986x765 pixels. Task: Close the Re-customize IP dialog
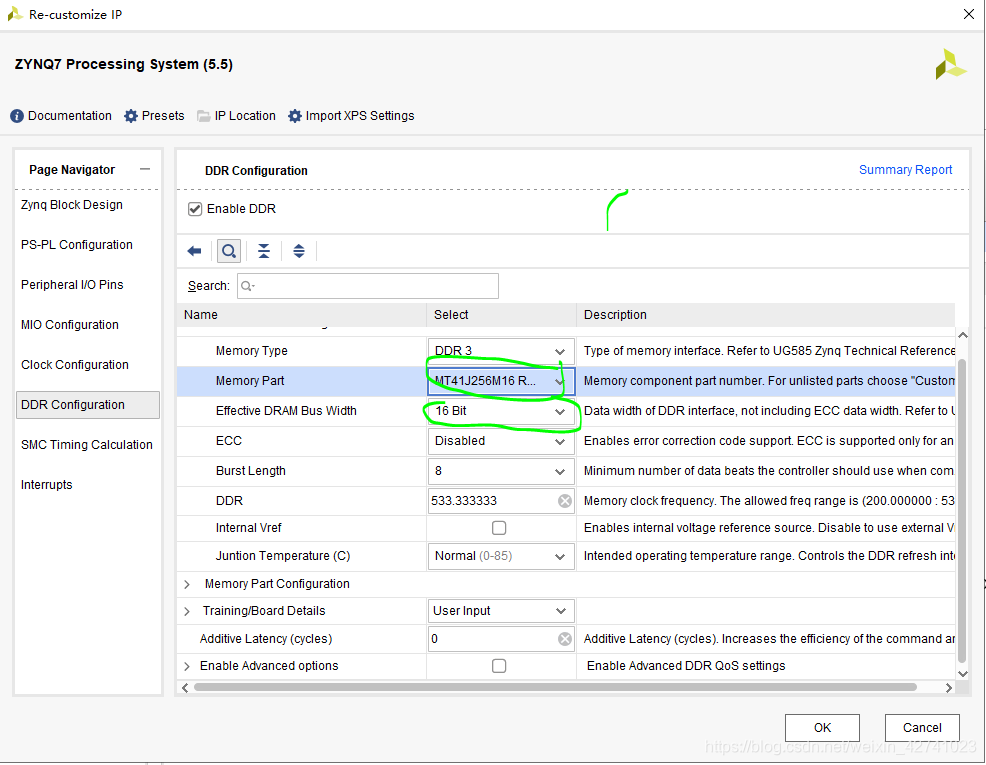[969, 14]
